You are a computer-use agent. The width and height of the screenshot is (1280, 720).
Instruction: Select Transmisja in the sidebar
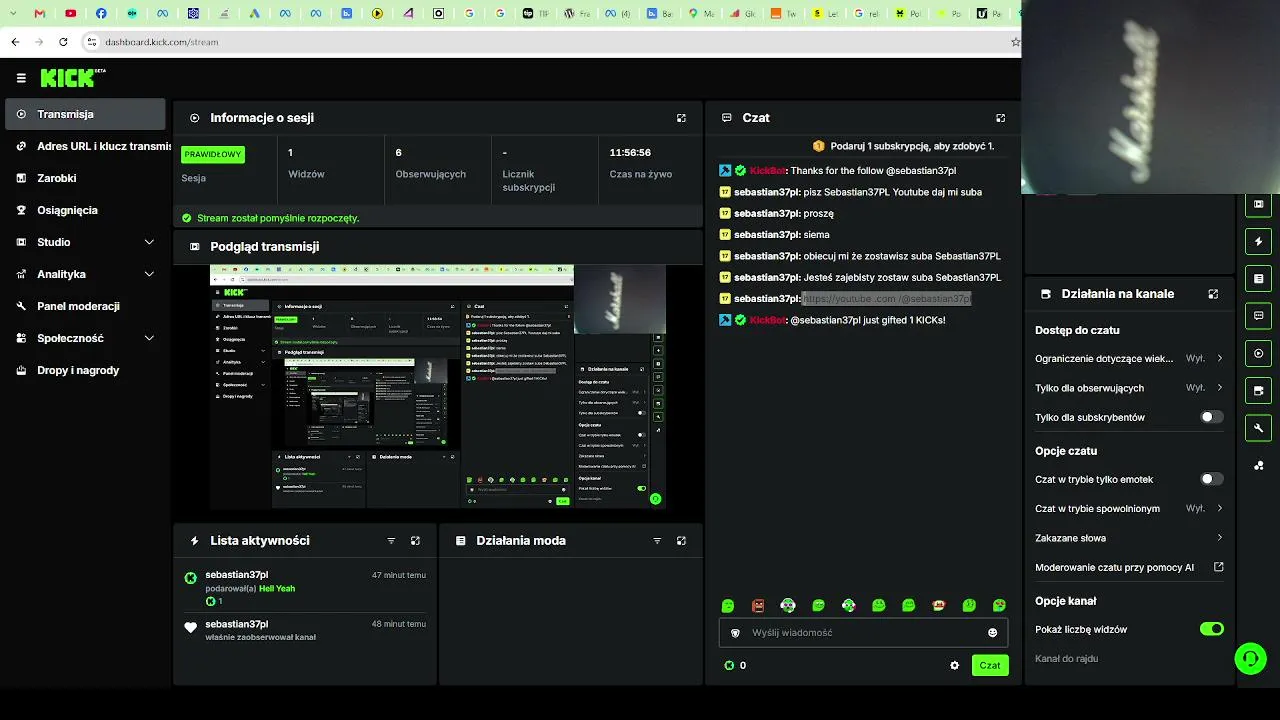85,114
